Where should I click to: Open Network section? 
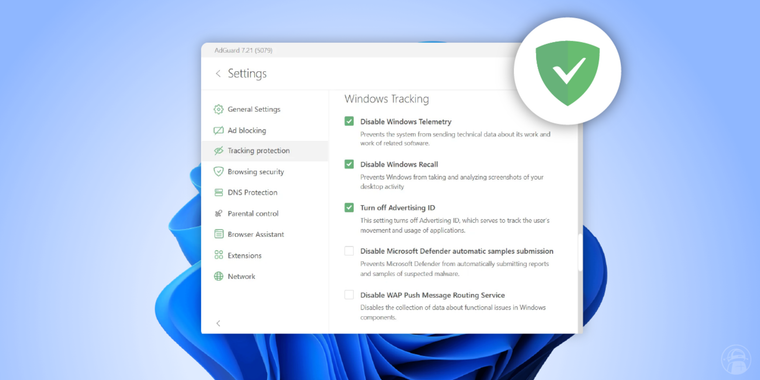tap(265, 276)
